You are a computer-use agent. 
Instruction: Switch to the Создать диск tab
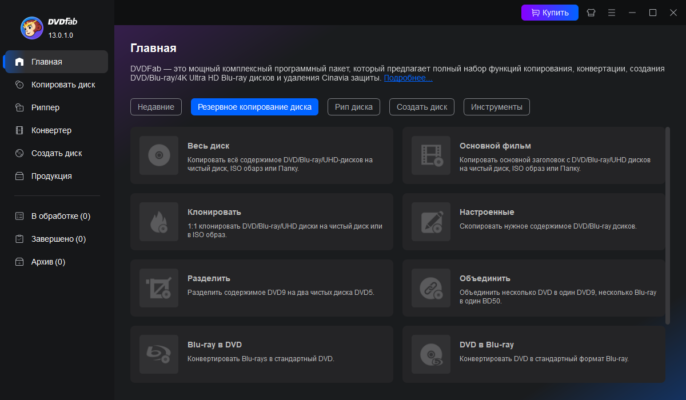point(422,107)
